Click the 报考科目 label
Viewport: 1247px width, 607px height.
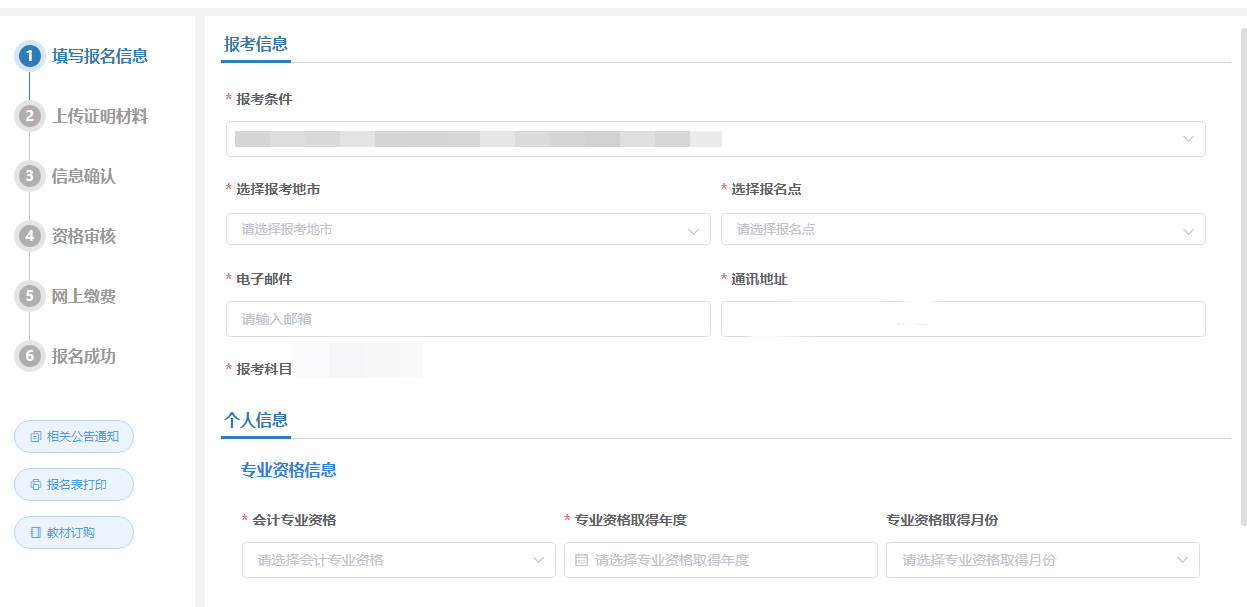point(264,369)
